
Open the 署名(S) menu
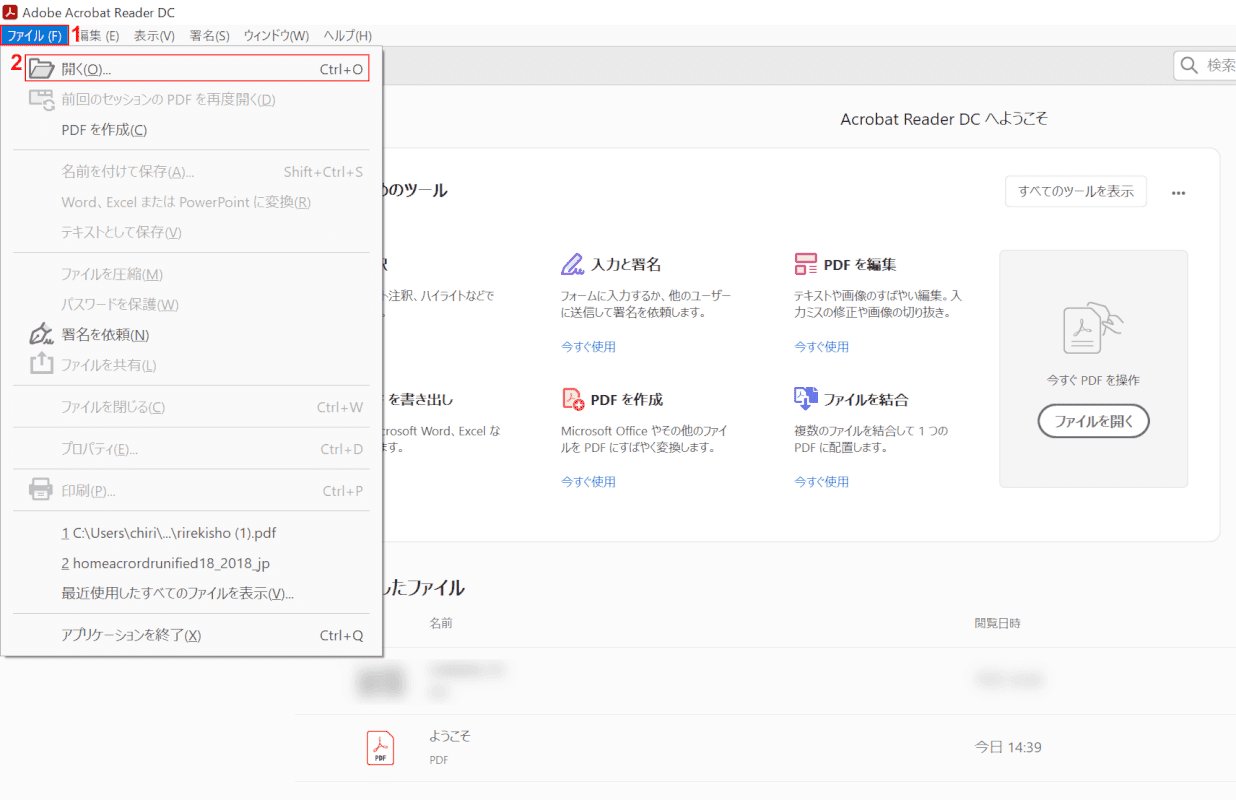point(210,35)
